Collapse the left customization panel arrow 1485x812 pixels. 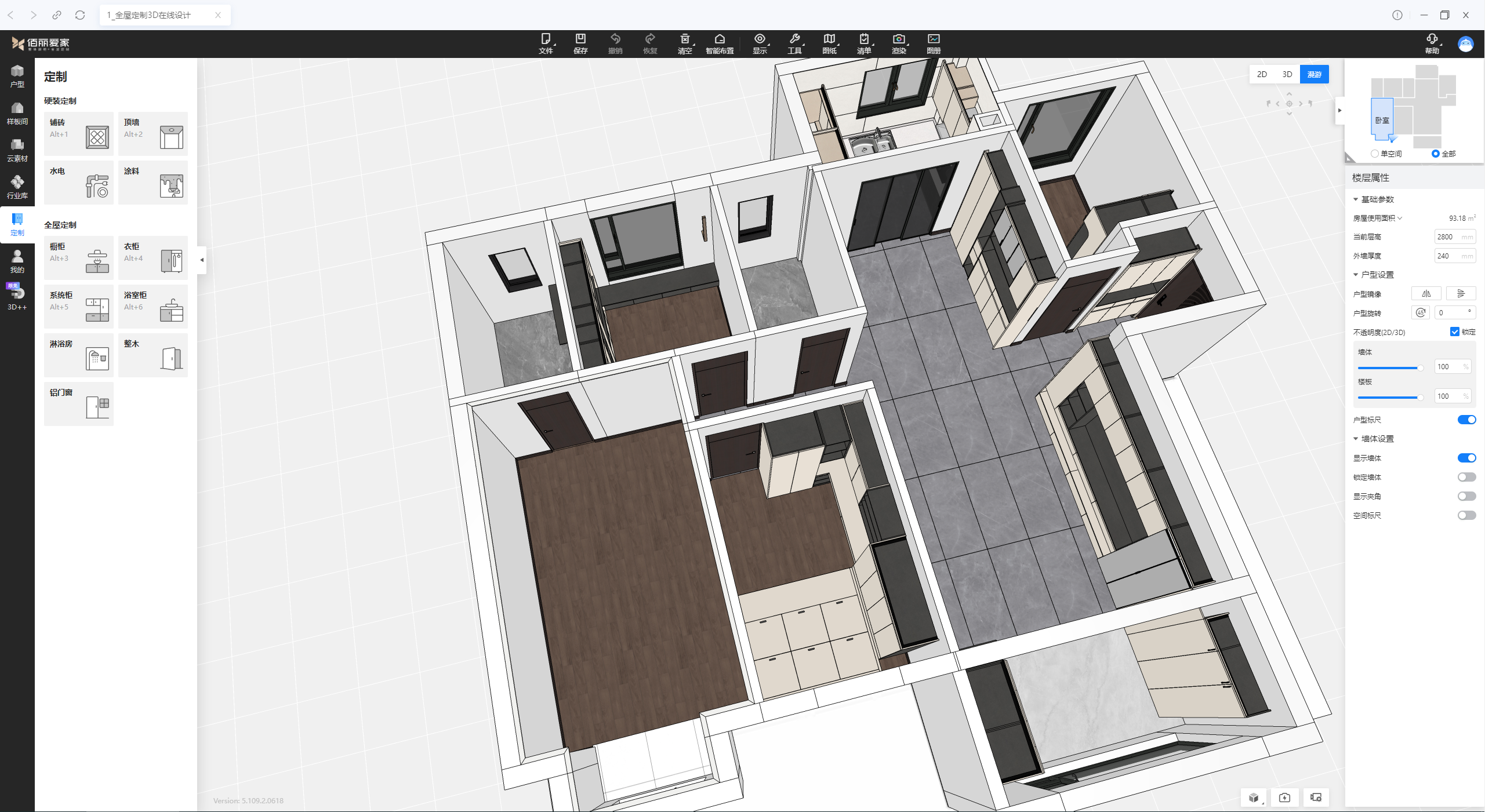[x=202, y=260]
